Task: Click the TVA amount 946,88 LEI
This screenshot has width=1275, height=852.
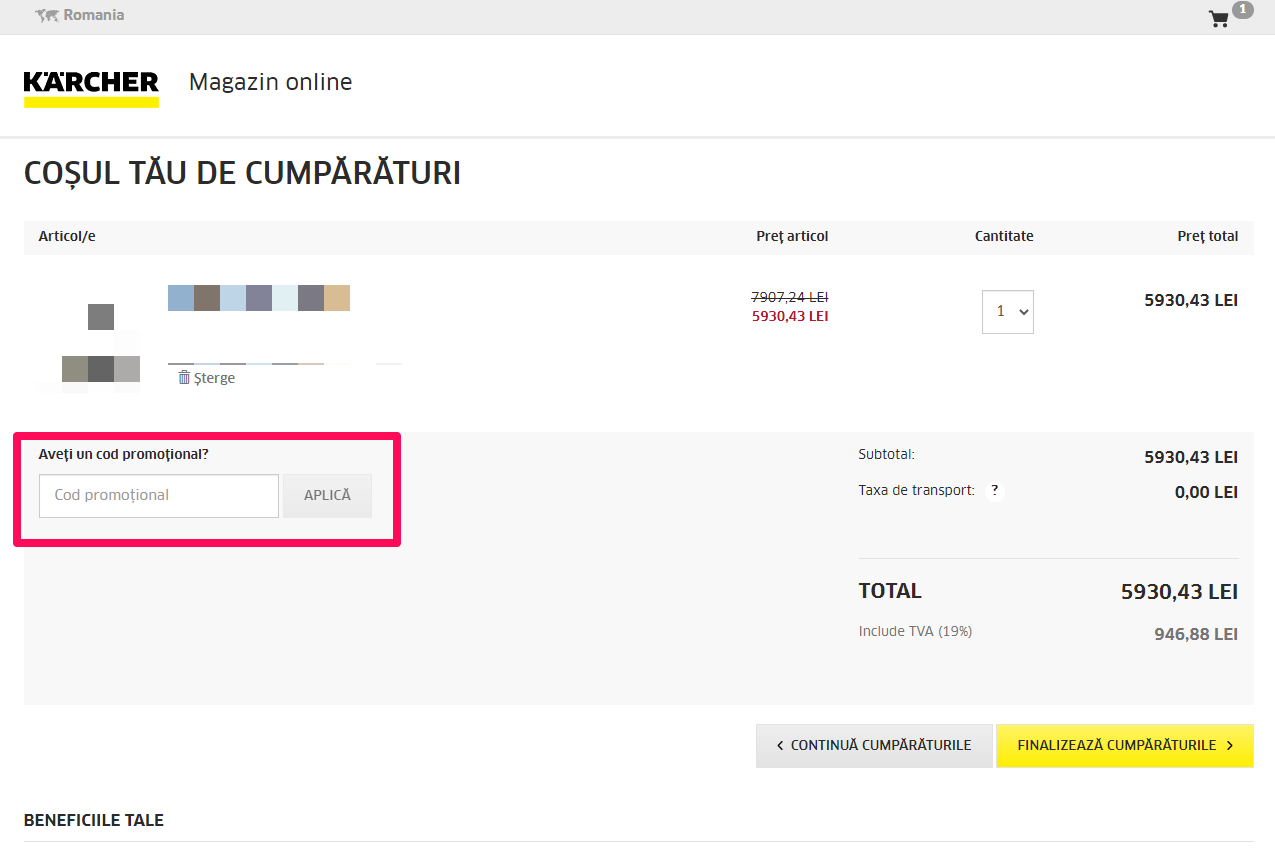Action: (1196, 635)
